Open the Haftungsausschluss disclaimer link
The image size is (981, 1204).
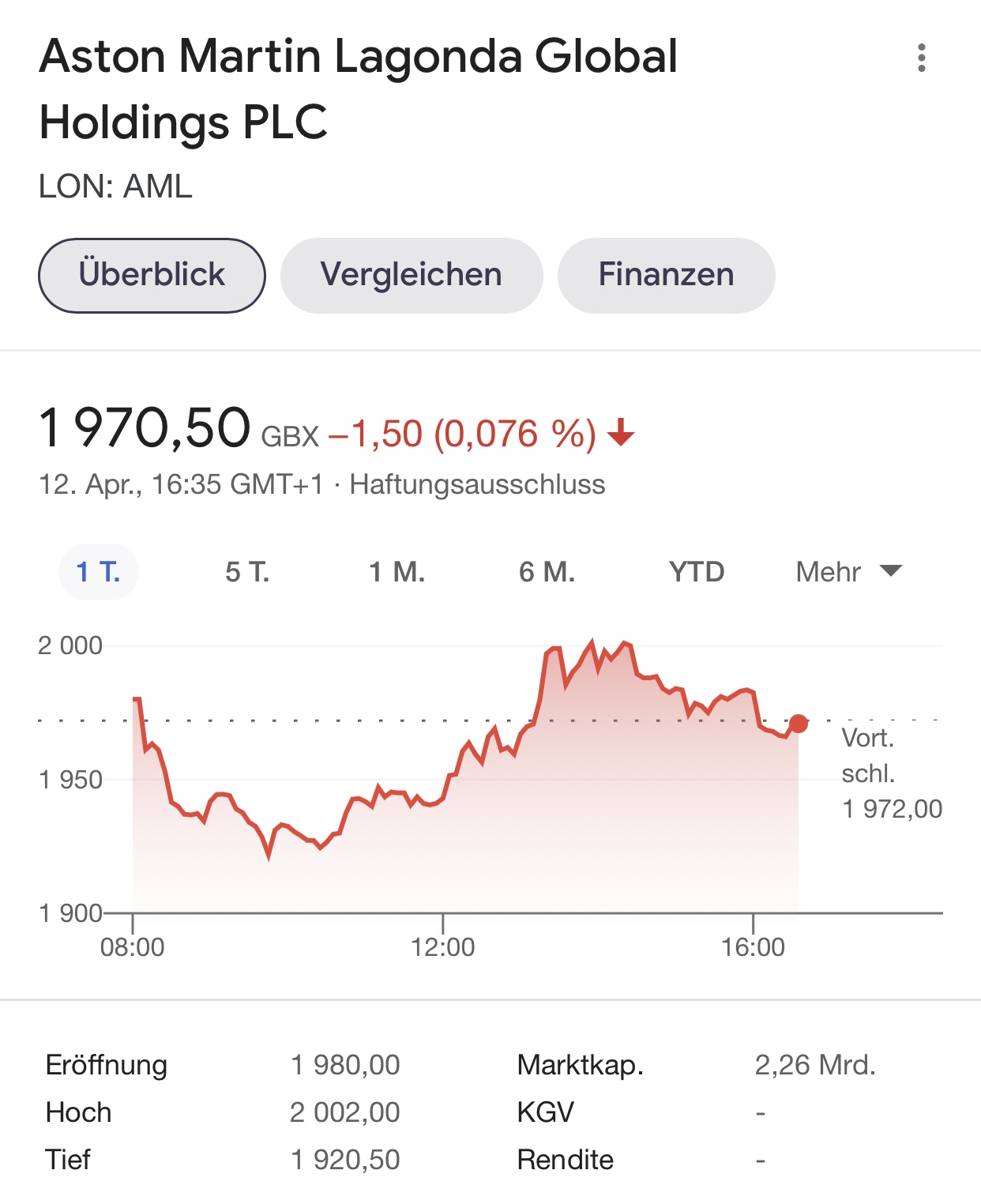(x=477, y=484)
